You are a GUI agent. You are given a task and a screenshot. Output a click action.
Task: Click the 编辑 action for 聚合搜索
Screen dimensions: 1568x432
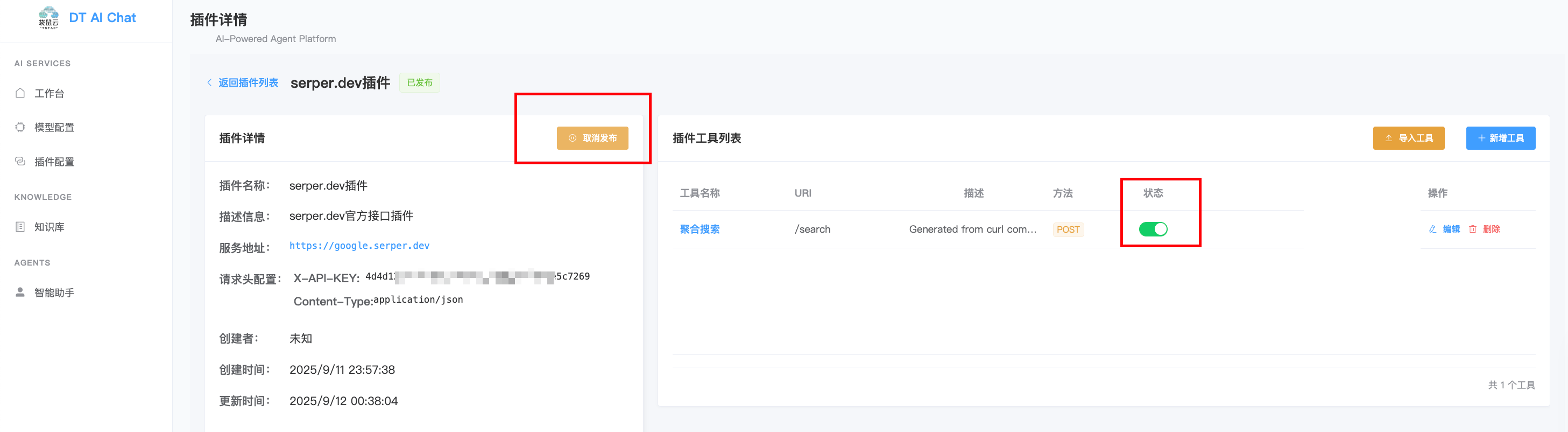point(1451,229)
